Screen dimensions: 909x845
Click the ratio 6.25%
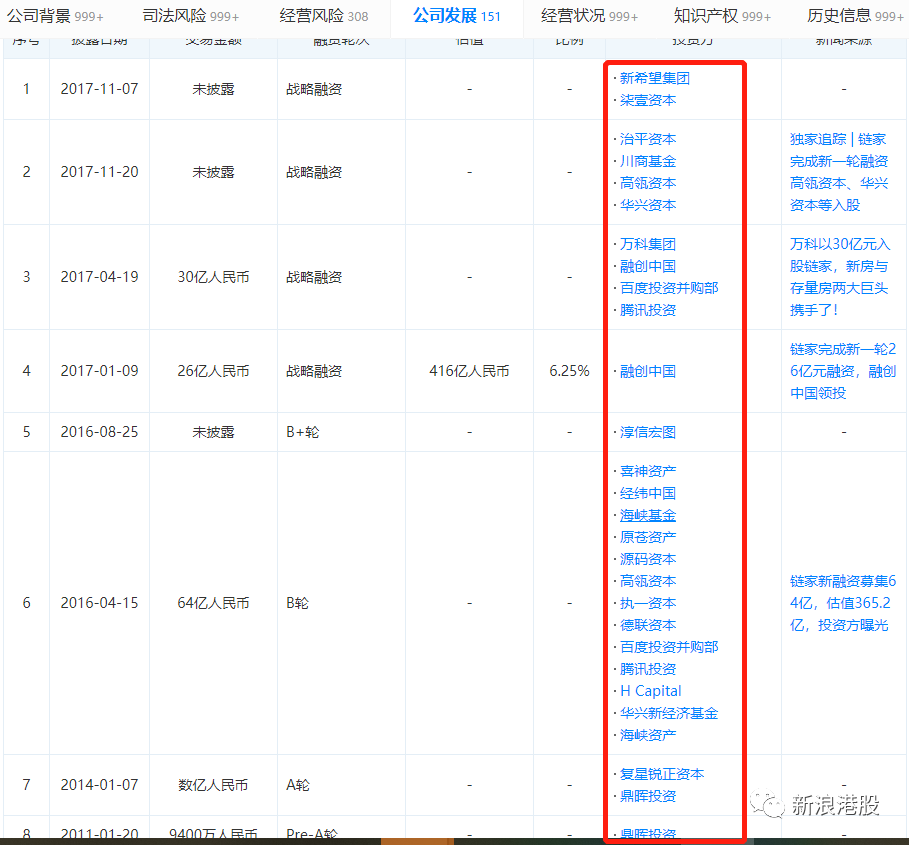pos(569,370)
